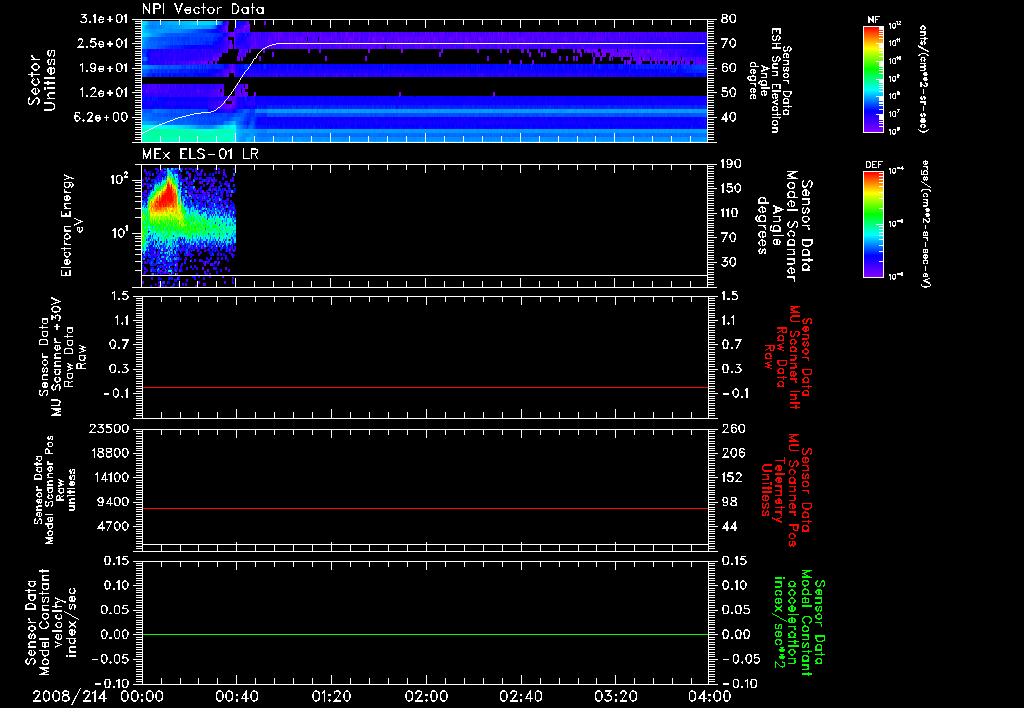The width and height of the screenshot is (1024, 708).
Task: Click the DEF rainbow color bar
Action: (873, 224)
